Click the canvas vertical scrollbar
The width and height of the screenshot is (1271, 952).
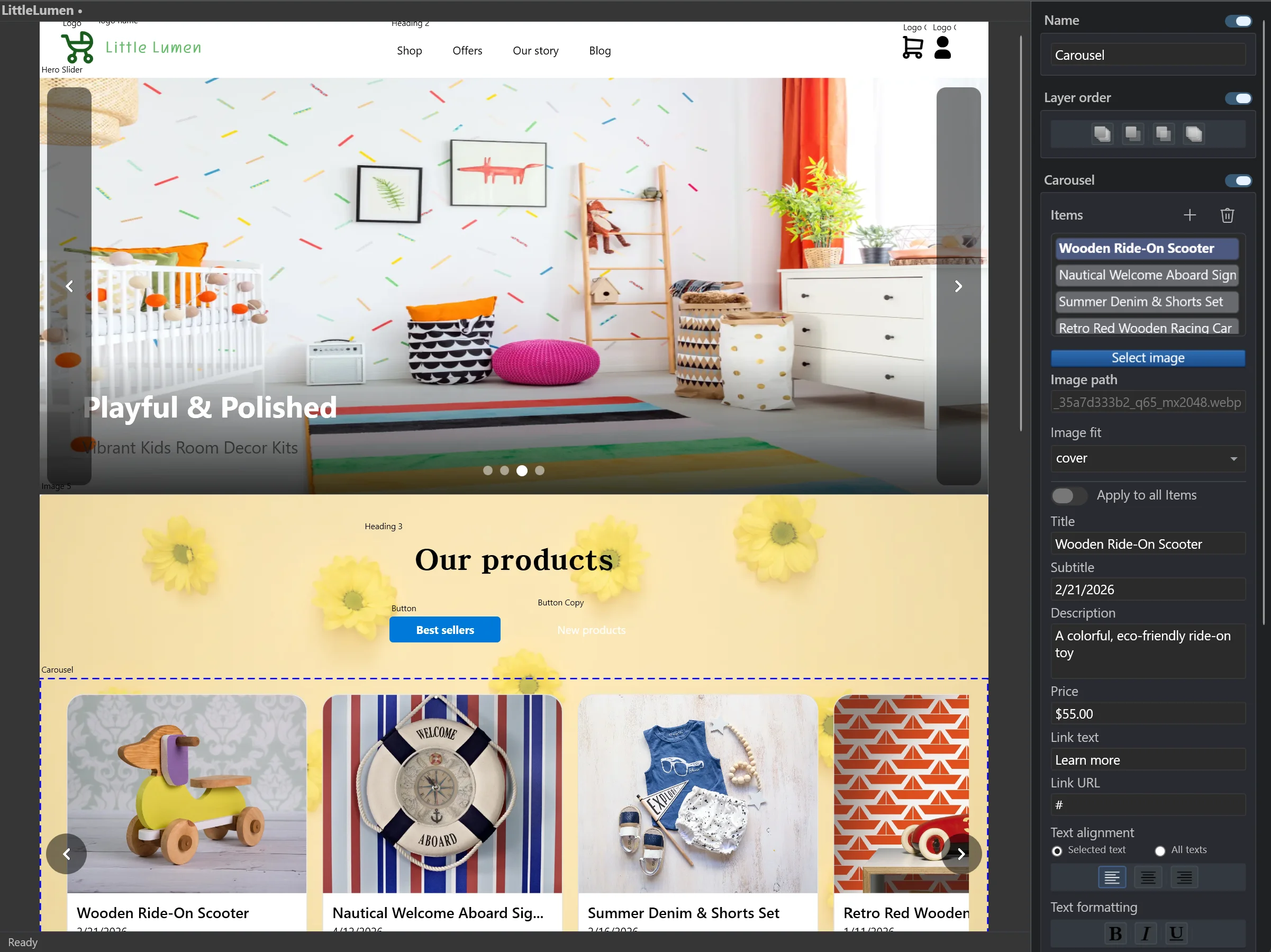coord(1021,233)
